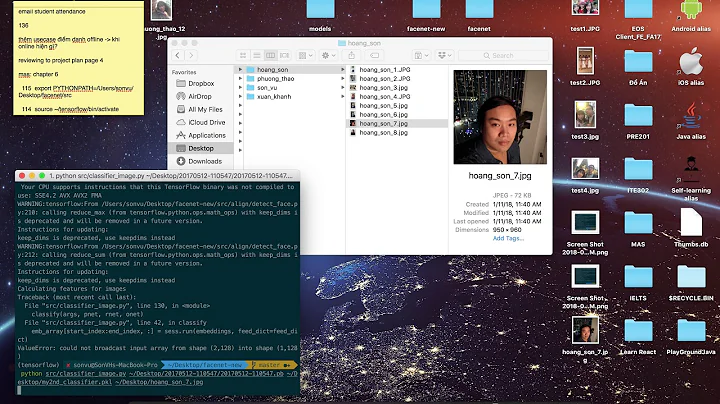Select file hoang_son_4.JPG
Screen dimensions: 720x404
pyautogui.click(x=385, y=96)
